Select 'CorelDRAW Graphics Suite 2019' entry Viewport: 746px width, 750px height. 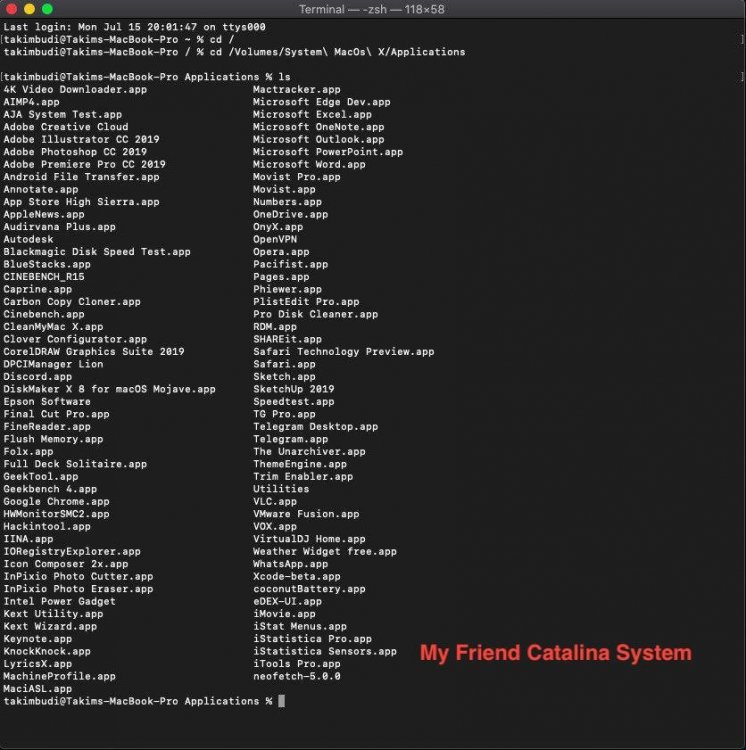94,352
